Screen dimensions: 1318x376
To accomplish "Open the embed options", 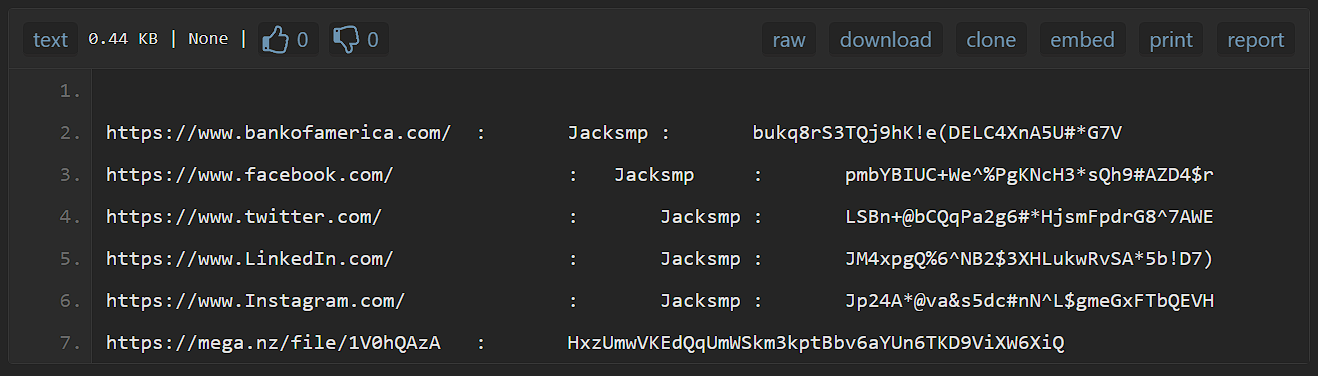I will 1082,40.
